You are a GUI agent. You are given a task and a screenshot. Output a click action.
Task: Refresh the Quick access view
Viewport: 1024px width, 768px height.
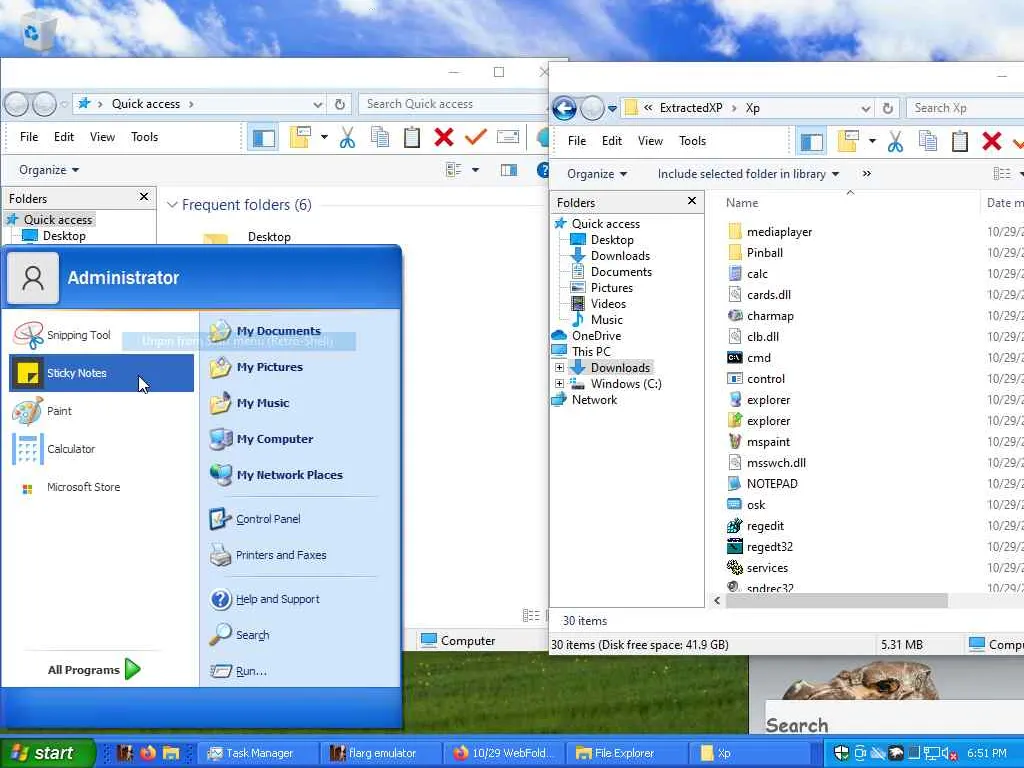pyautogui.click(x=340, y=104)
